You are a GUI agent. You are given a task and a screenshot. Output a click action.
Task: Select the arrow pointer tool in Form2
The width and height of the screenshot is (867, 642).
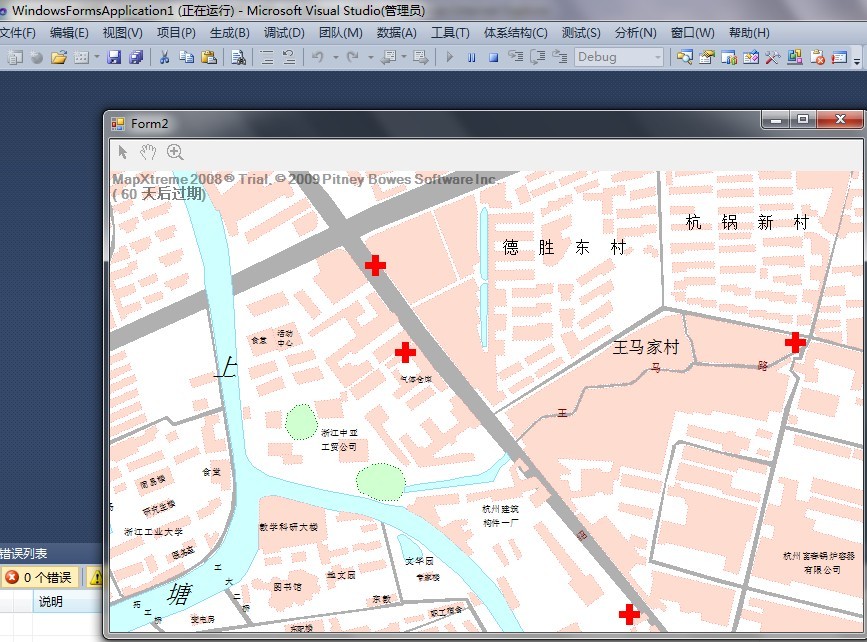[123, 152]
